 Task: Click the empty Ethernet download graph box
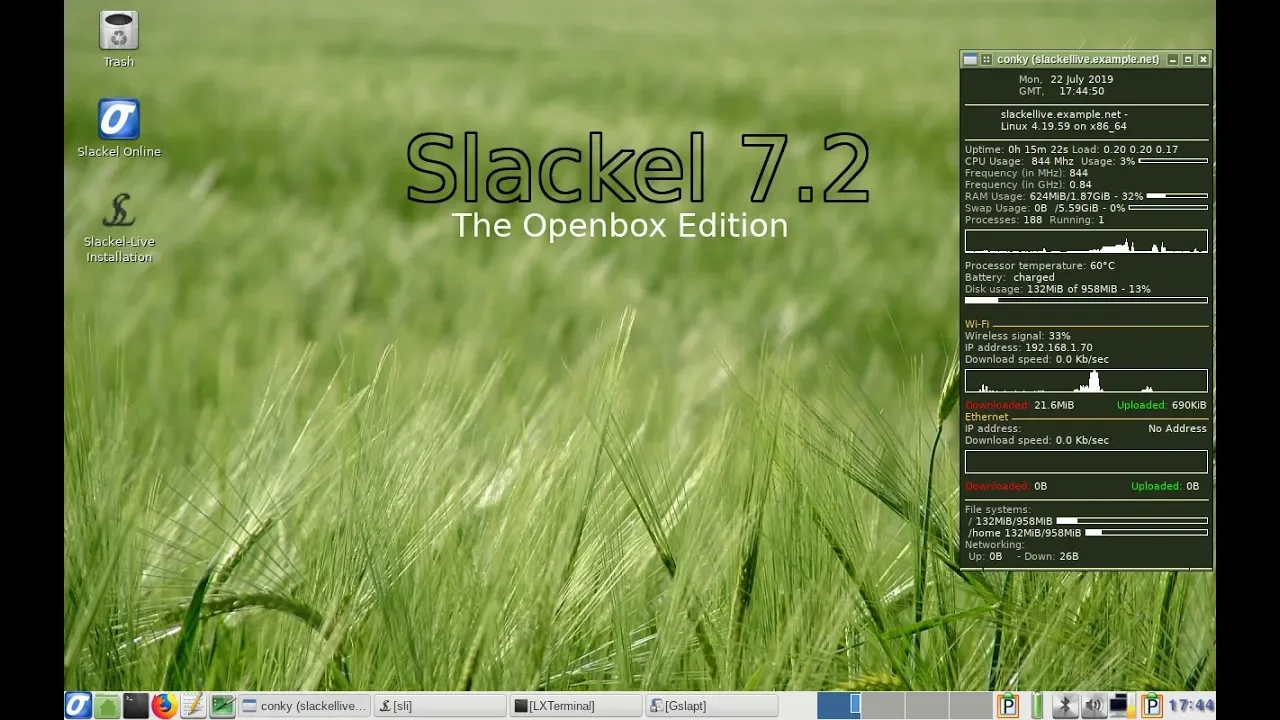pyautogui.click(x=1086, y=461)
